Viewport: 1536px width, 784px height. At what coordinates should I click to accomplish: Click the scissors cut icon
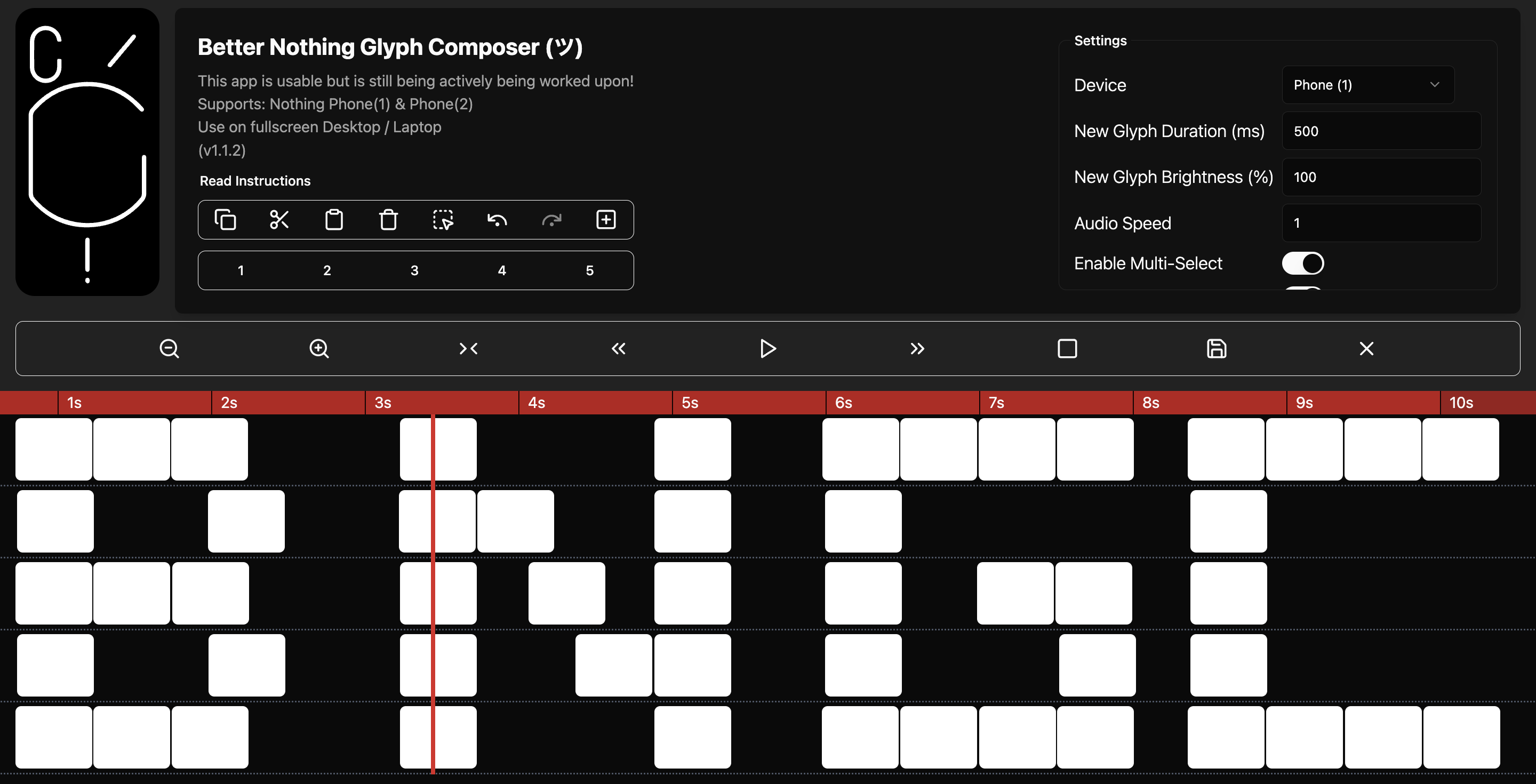[279, 219]
